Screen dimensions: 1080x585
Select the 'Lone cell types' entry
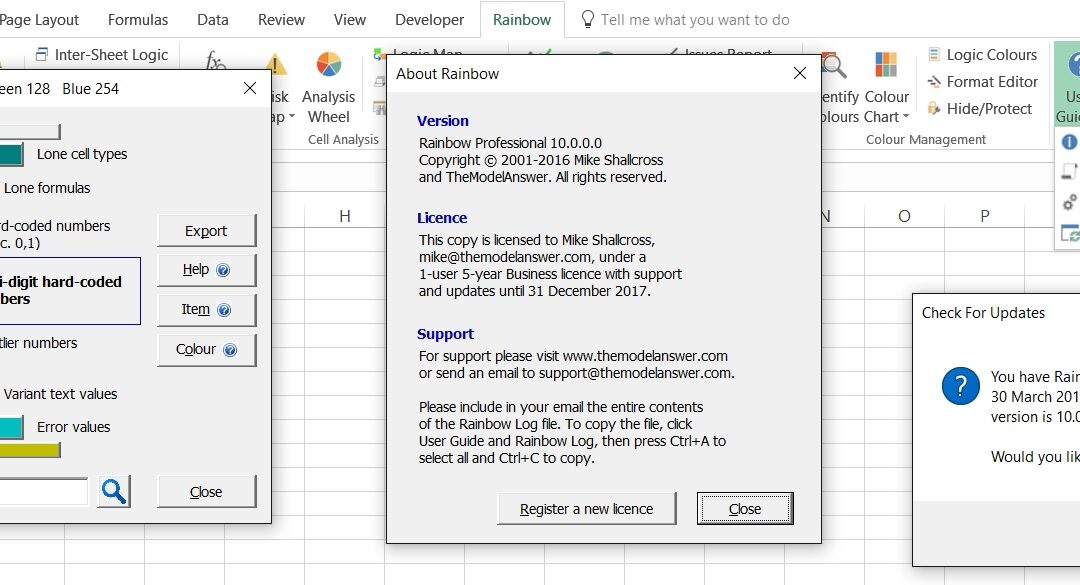[x=82, y=154]
